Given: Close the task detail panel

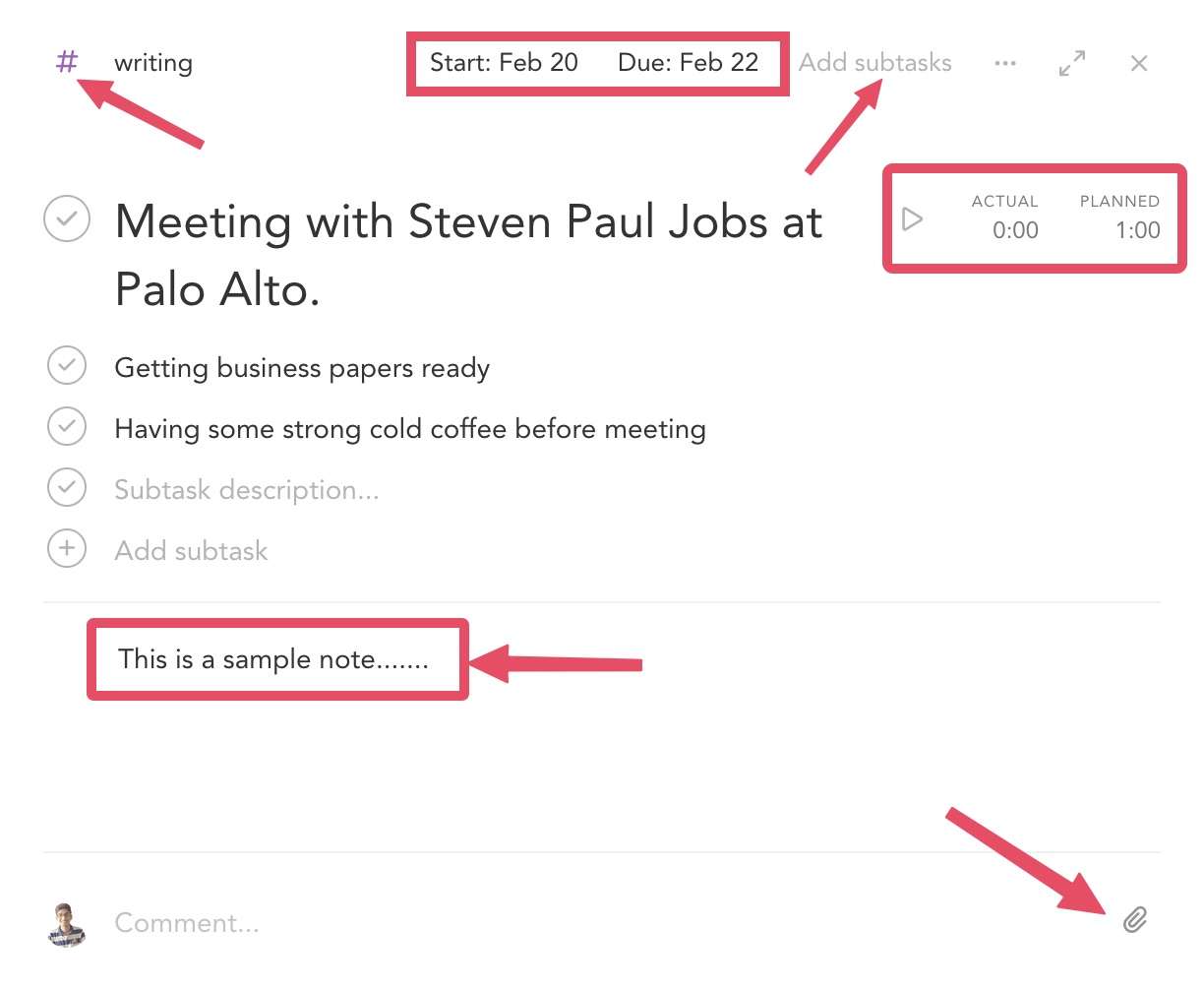Looking at the screenshot, I should [1139, 63].
